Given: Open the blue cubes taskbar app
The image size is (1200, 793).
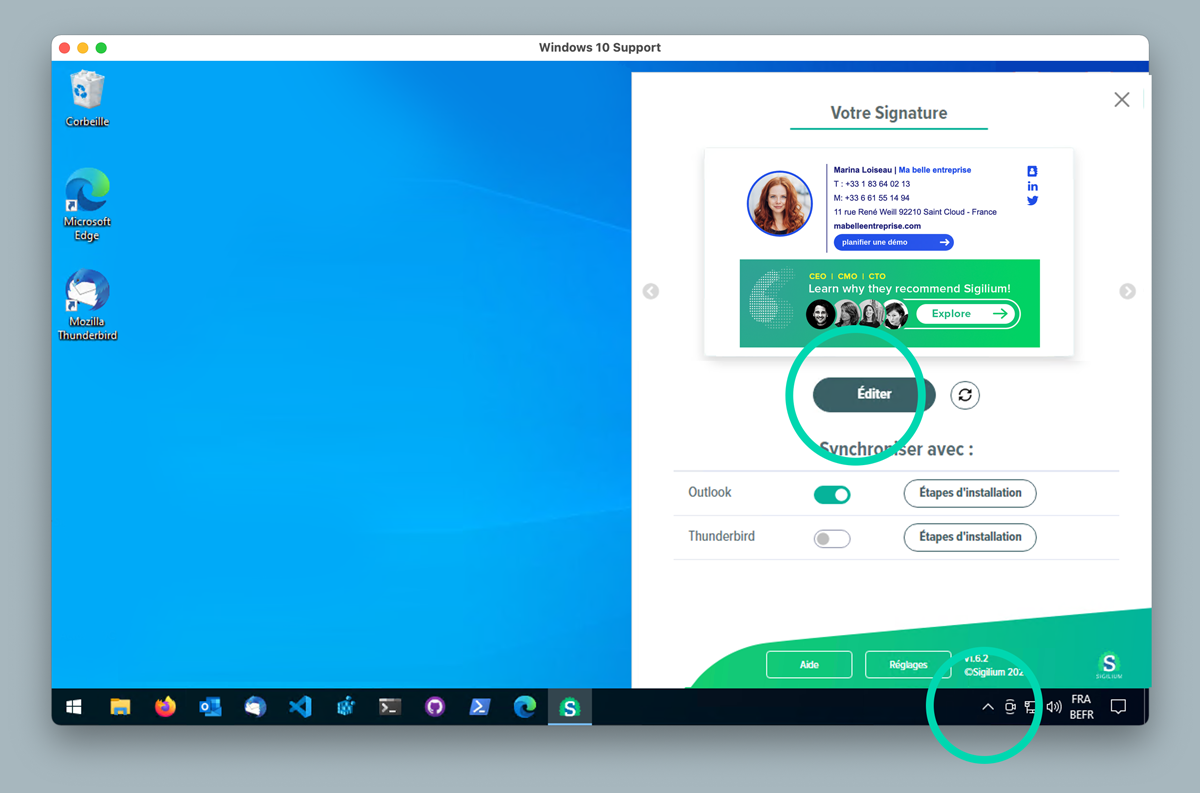Looking at the screenshot, I should tap(346, 707).
